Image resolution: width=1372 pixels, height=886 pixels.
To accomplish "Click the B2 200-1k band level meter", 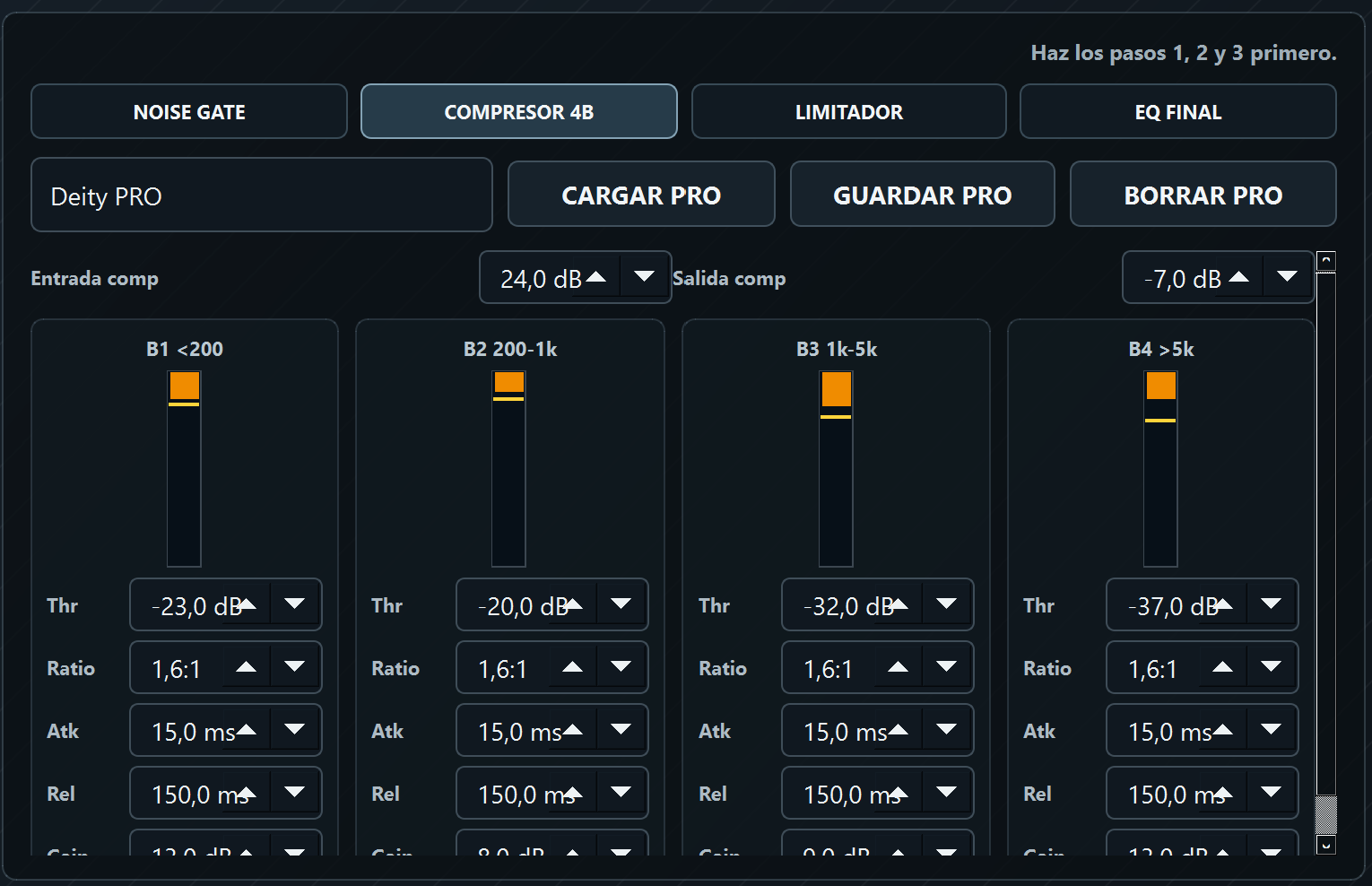I will click(x=508, y=469).
